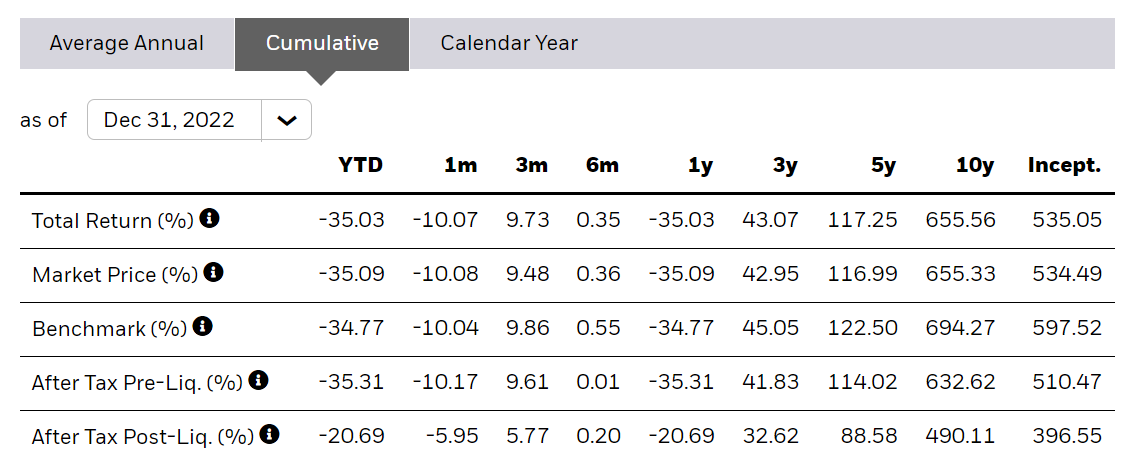The height and width of the screenshot is (453, 1146).
Task: Click the YTD column header
Action: [360, 165]
